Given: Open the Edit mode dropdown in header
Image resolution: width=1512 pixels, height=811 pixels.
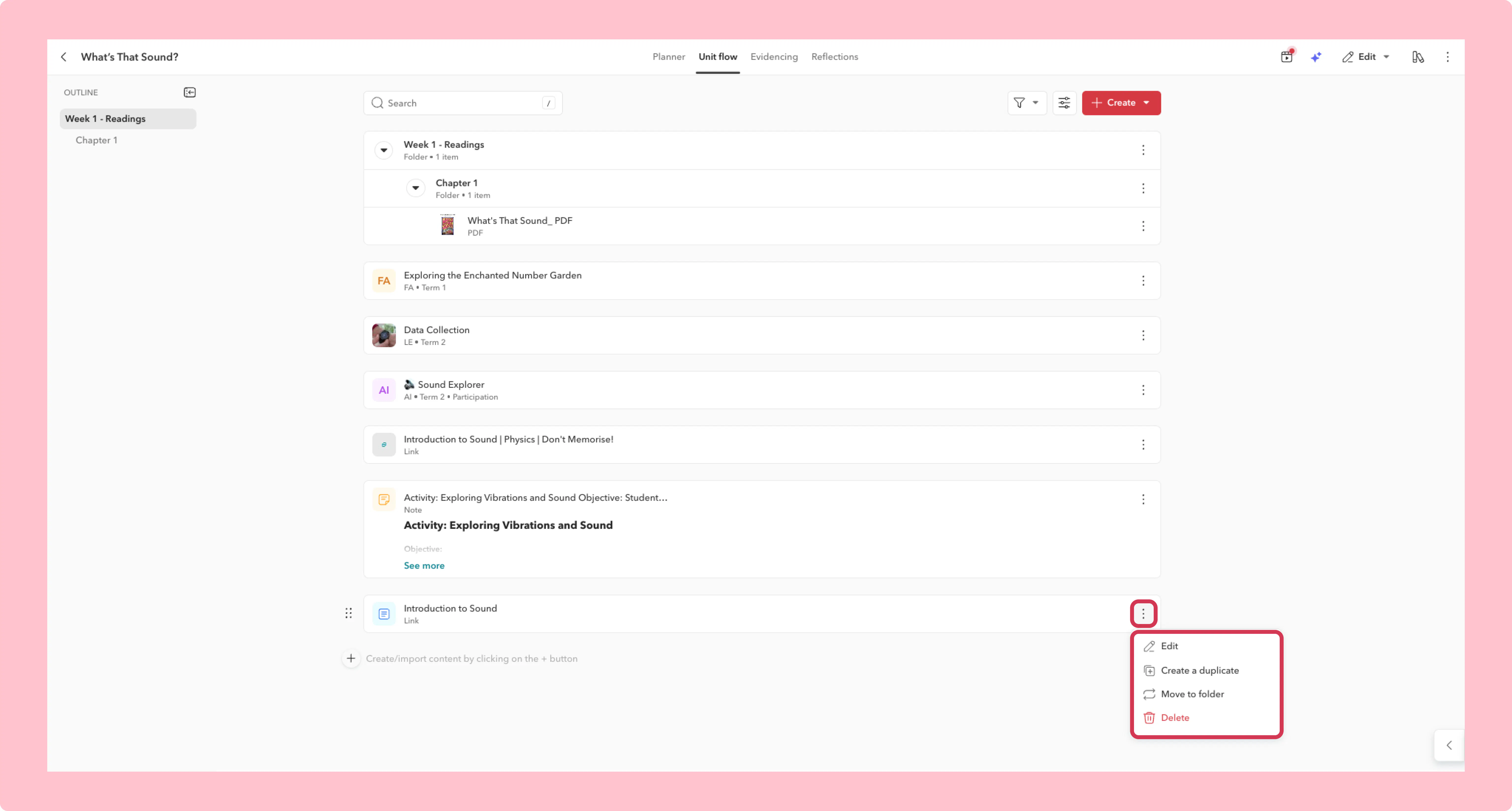Looking at the screenshot, I should (1366, 57).
